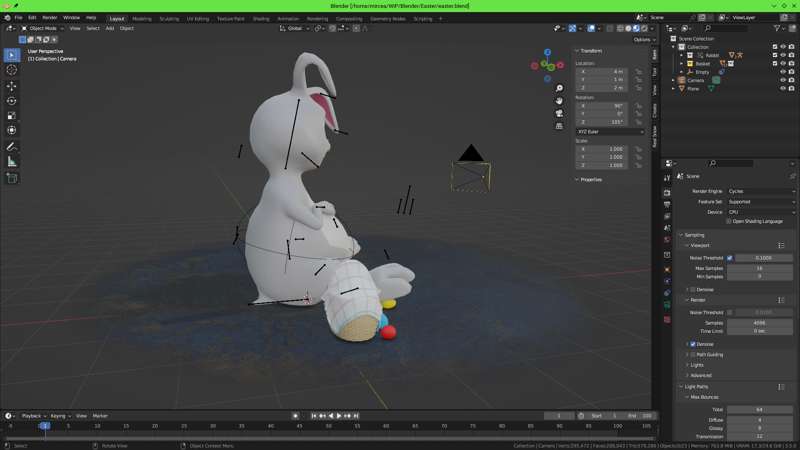Screen dimensions: 800x450
Task: Select the Measure tool
Action: point(12,161)
